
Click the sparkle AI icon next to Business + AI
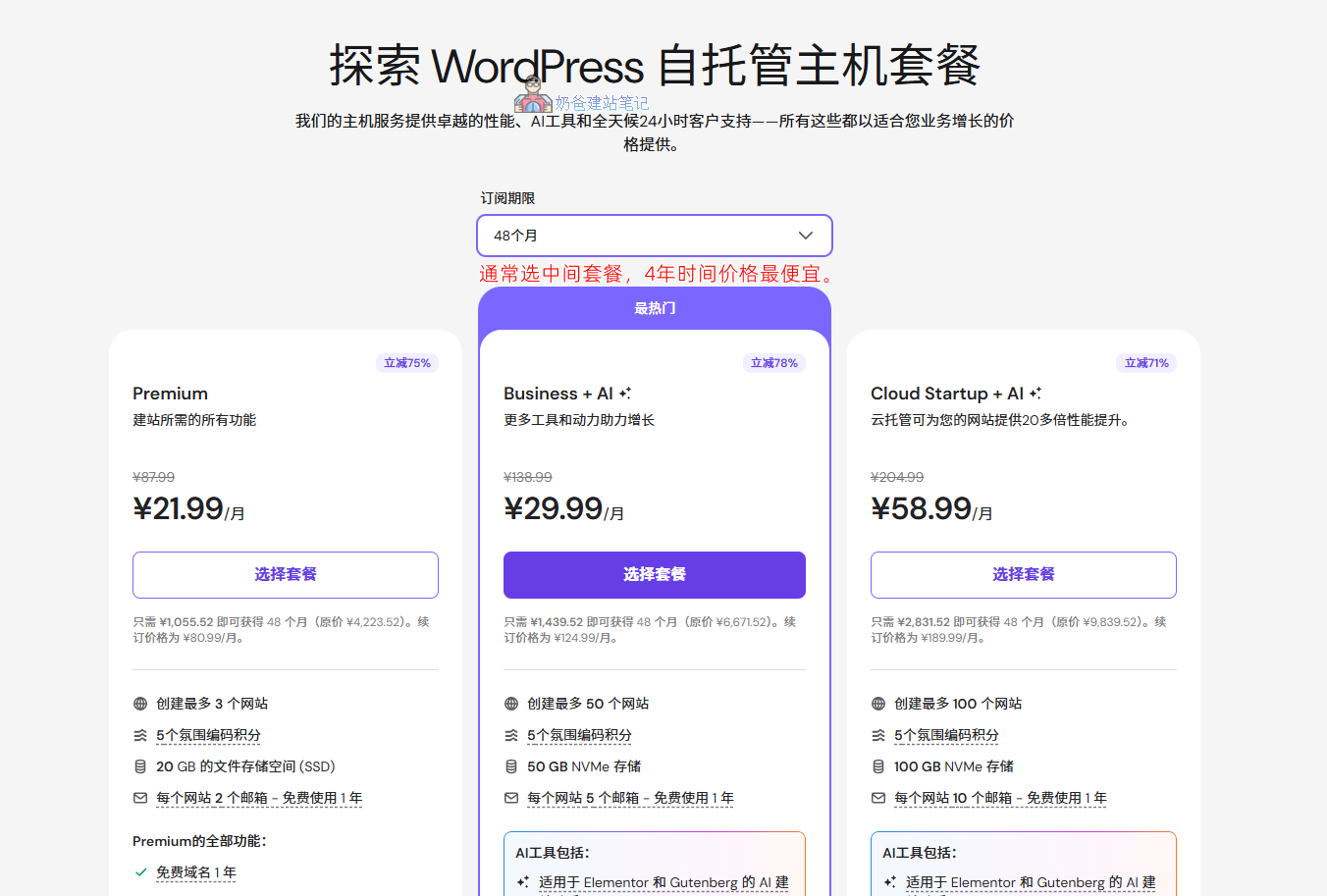tap(625, 393)
